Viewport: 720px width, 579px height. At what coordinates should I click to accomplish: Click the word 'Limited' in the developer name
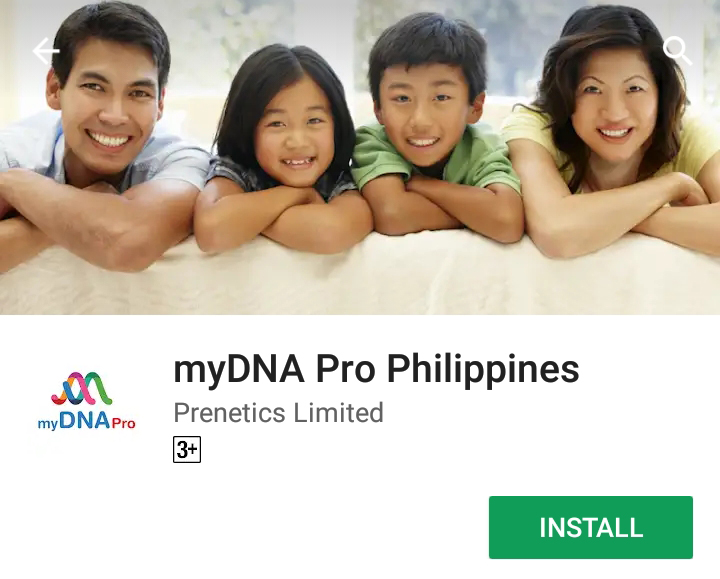tap(338, 412)
